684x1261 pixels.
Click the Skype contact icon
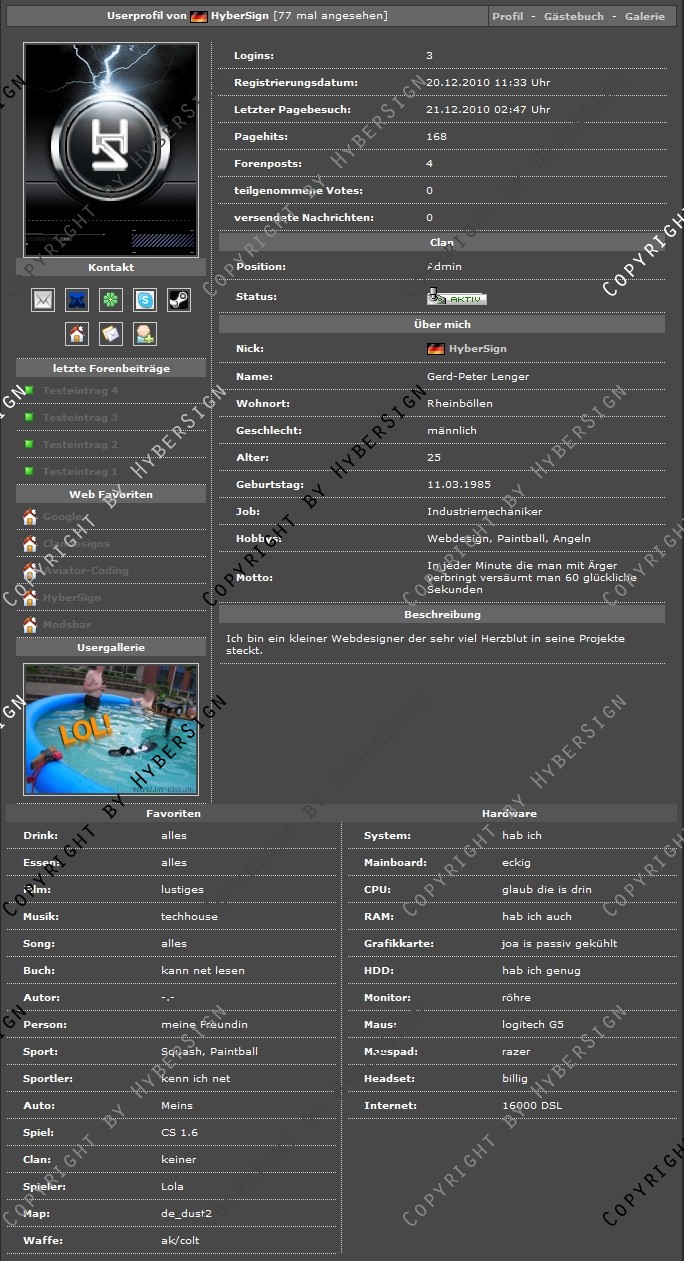click(x=145, y=299)
